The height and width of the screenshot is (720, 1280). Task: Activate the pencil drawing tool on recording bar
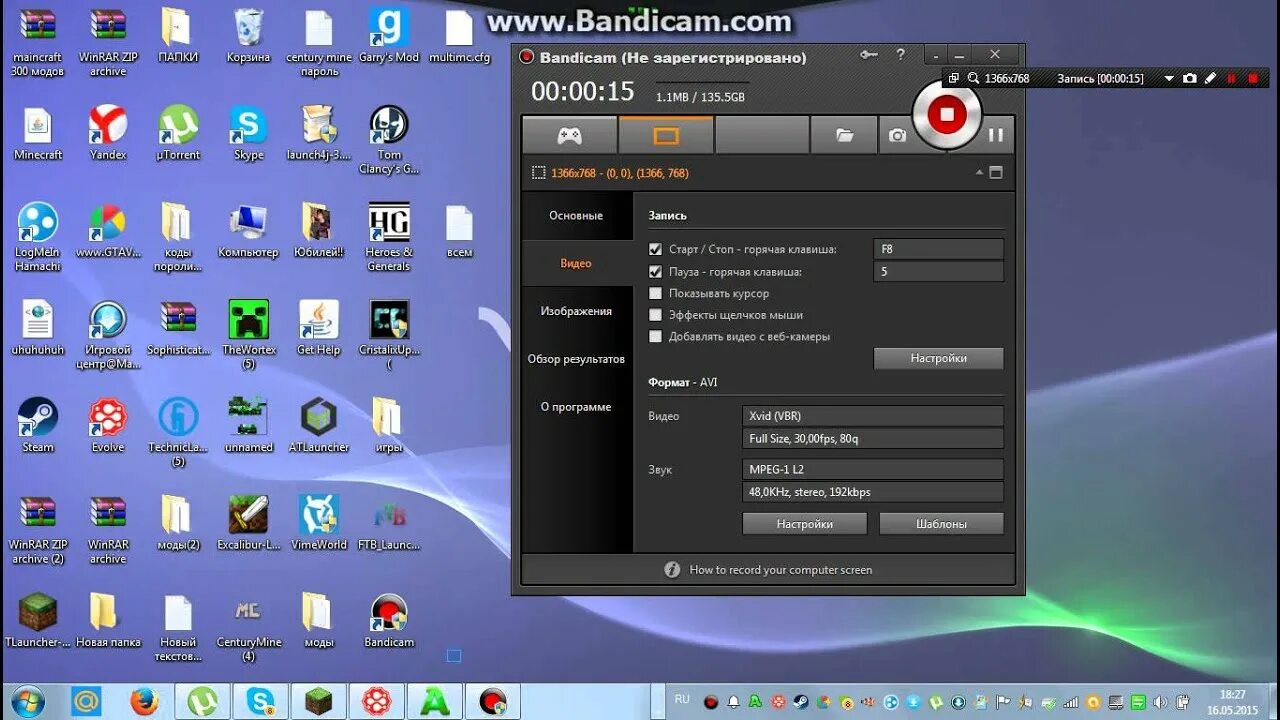point(1210,78)
